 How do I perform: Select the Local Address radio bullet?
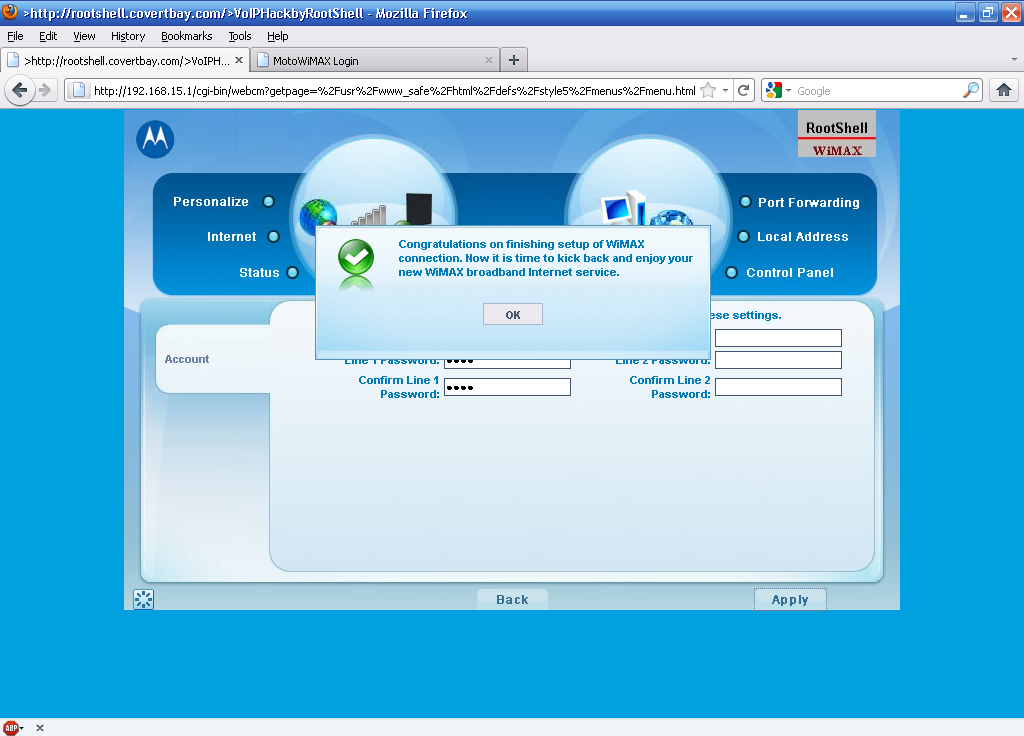click(x=743, y=236)
